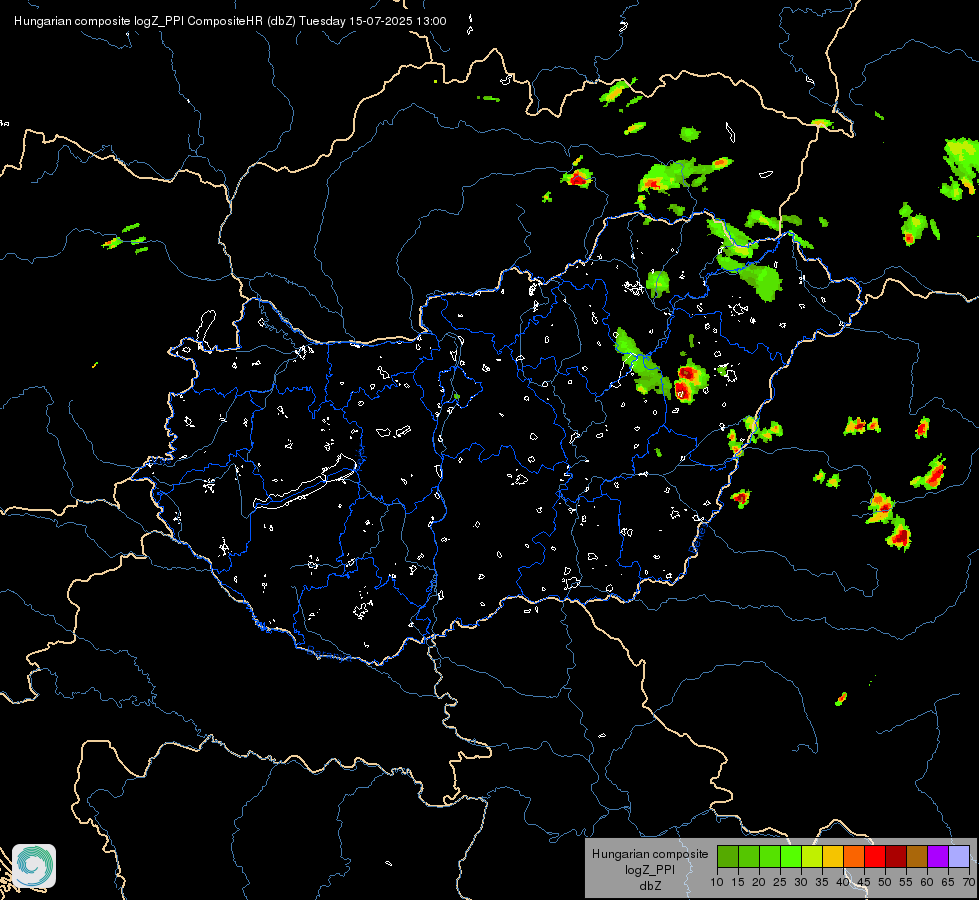
Task: Select the 15–20 dBZ green swatch
Action: [749, 856]
